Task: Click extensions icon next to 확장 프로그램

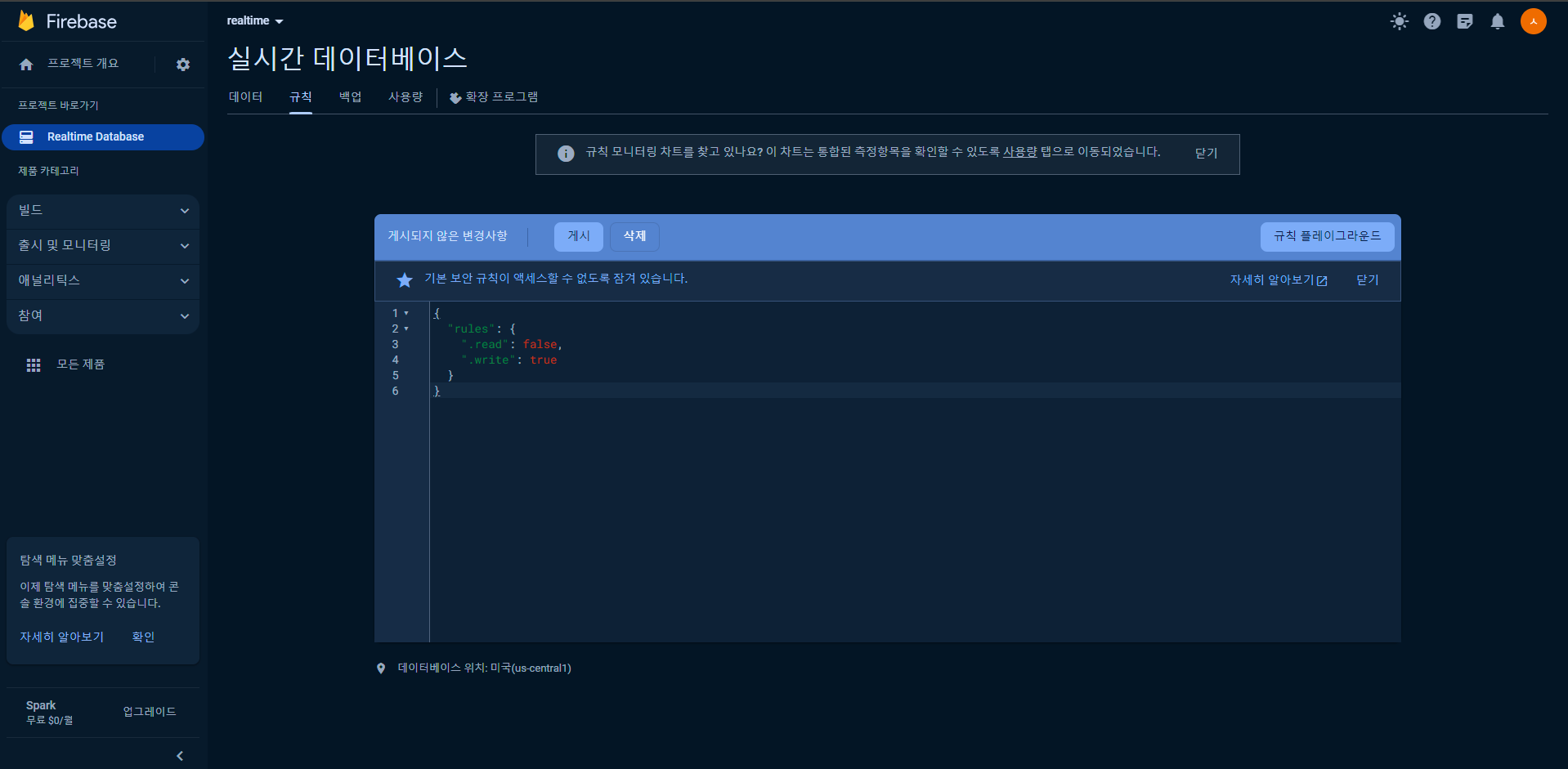Action: pyautogui.click(x=455, y=98)
